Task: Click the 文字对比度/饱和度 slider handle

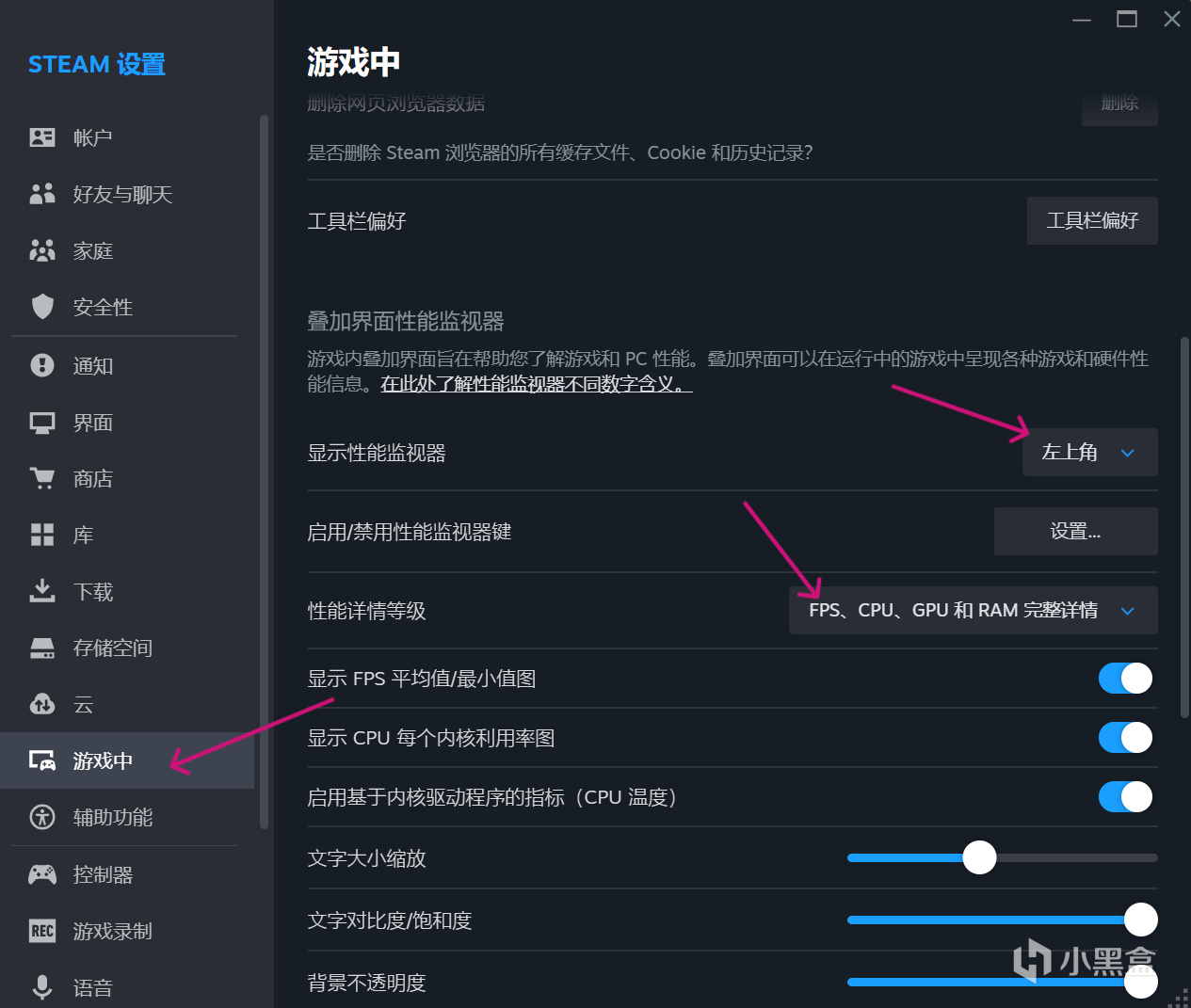Action: (x=1141, y=920)
